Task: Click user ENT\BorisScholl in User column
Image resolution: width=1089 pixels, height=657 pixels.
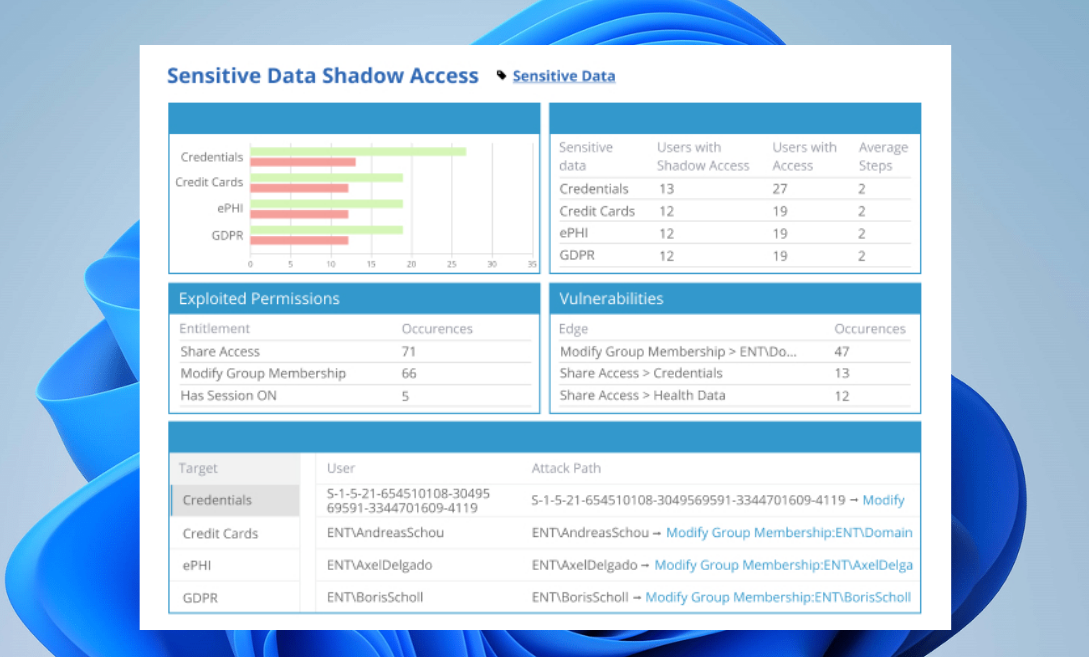Action: (x=374, y=597)
